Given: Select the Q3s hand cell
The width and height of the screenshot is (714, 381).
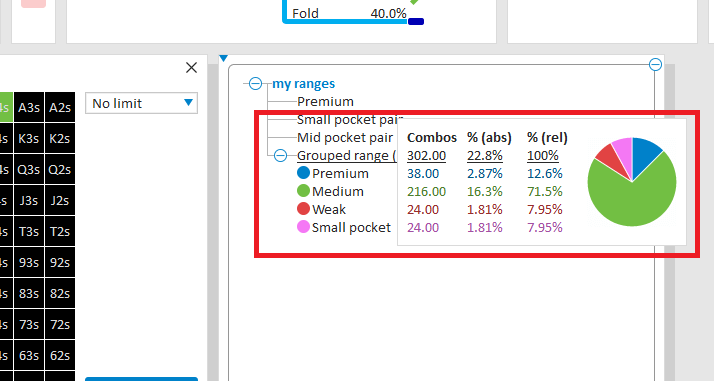Looking at the screenshot, I should pos(29,169).
